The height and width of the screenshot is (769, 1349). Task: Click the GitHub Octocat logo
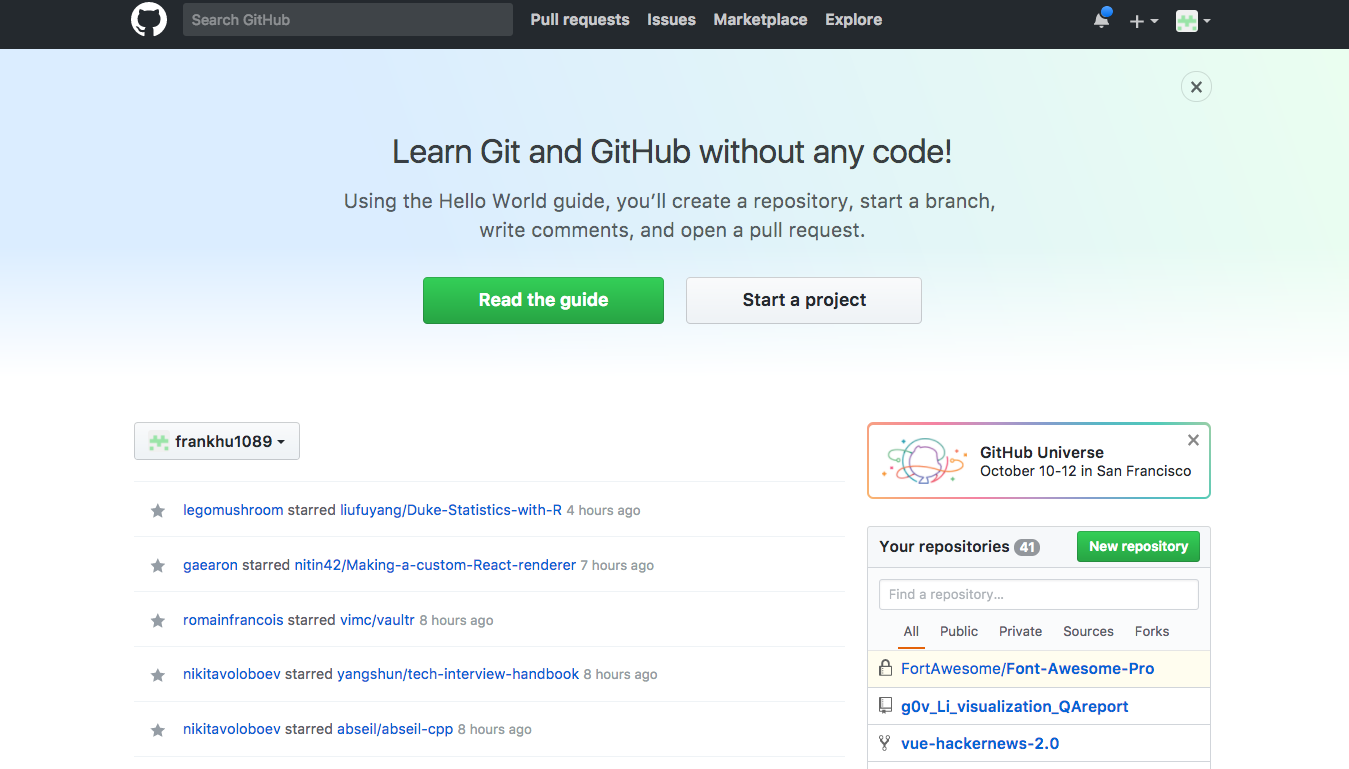(x=149, y=20)
